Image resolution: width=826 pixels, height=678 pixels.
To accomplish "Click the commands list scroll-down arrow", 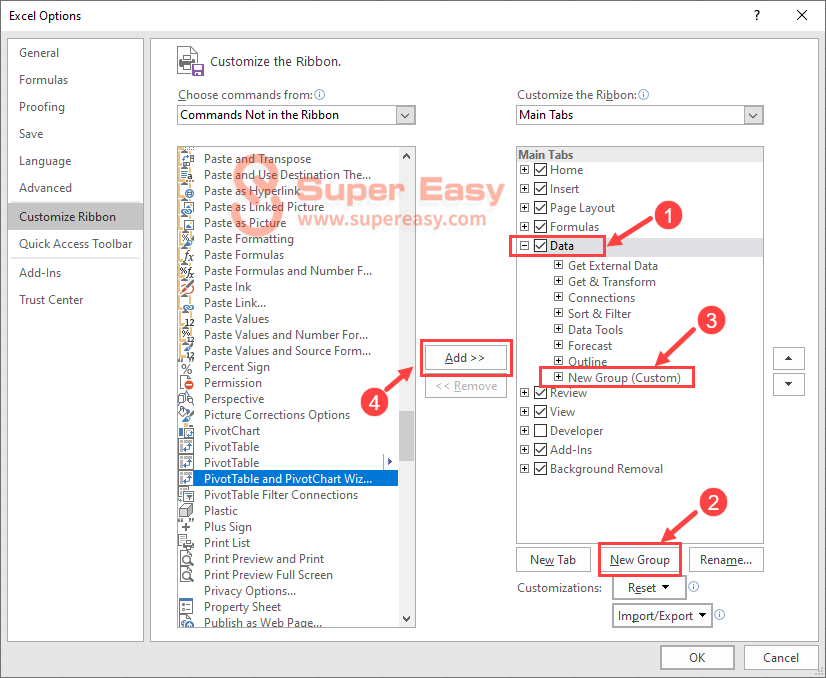I will 406,618.
